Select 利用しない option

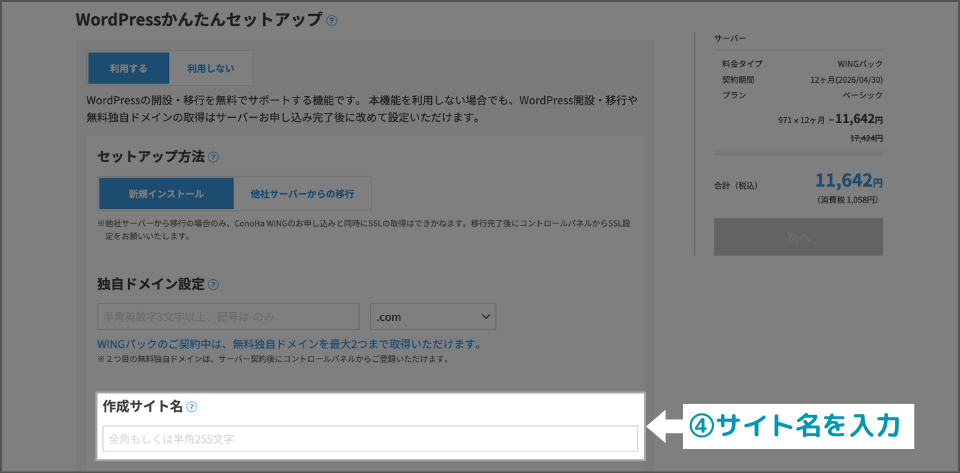(x=211, y=68)
